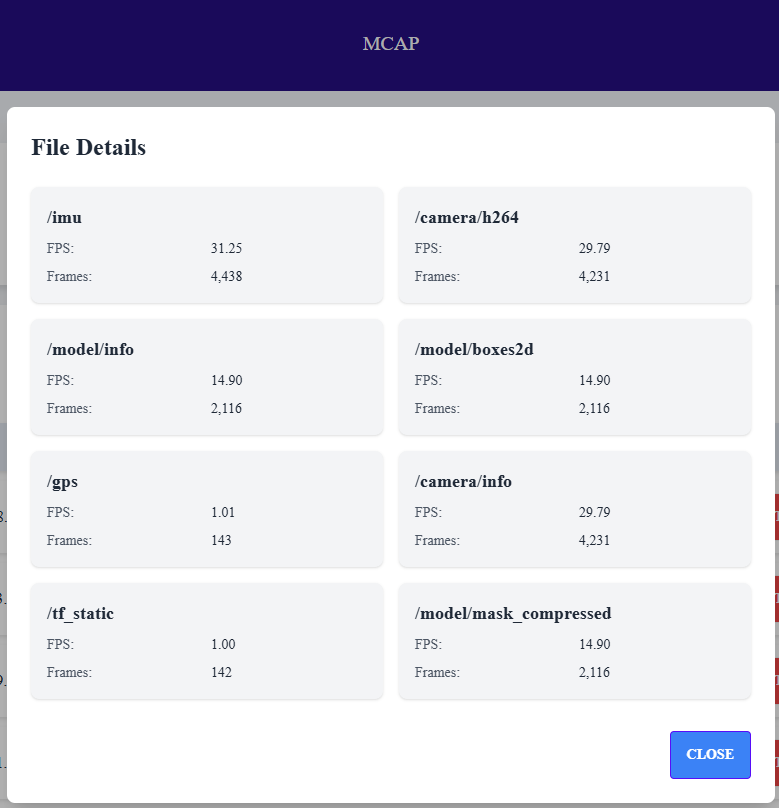
Task: Click the CLOSE button to dismiss dialog
Action: pyautogui.click(x=710, y=755)
